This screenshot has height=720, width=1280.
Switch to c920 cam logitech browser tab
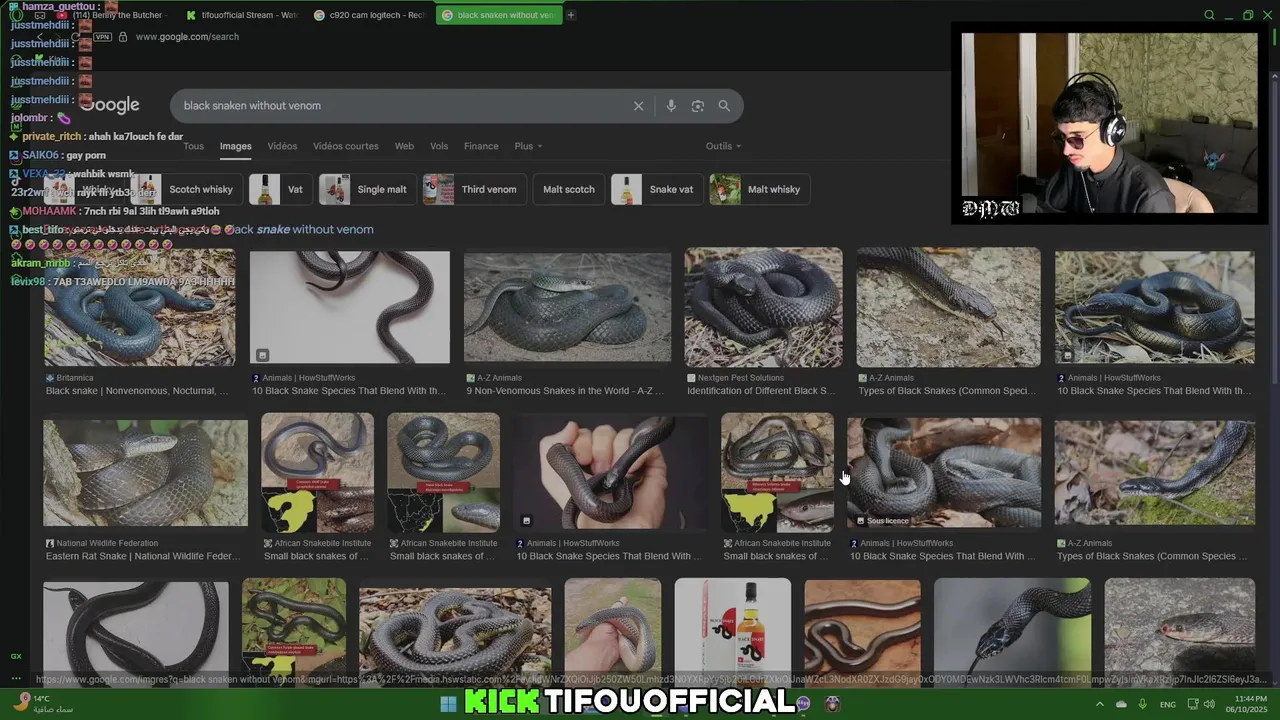pos(370,15)
